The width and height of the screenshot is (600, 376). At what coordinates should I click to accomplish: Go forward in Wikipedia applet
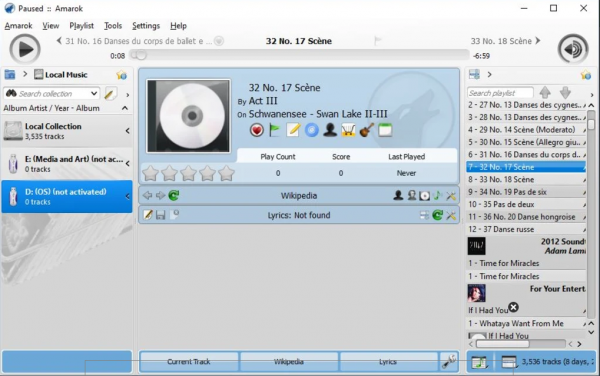(160, 195)
